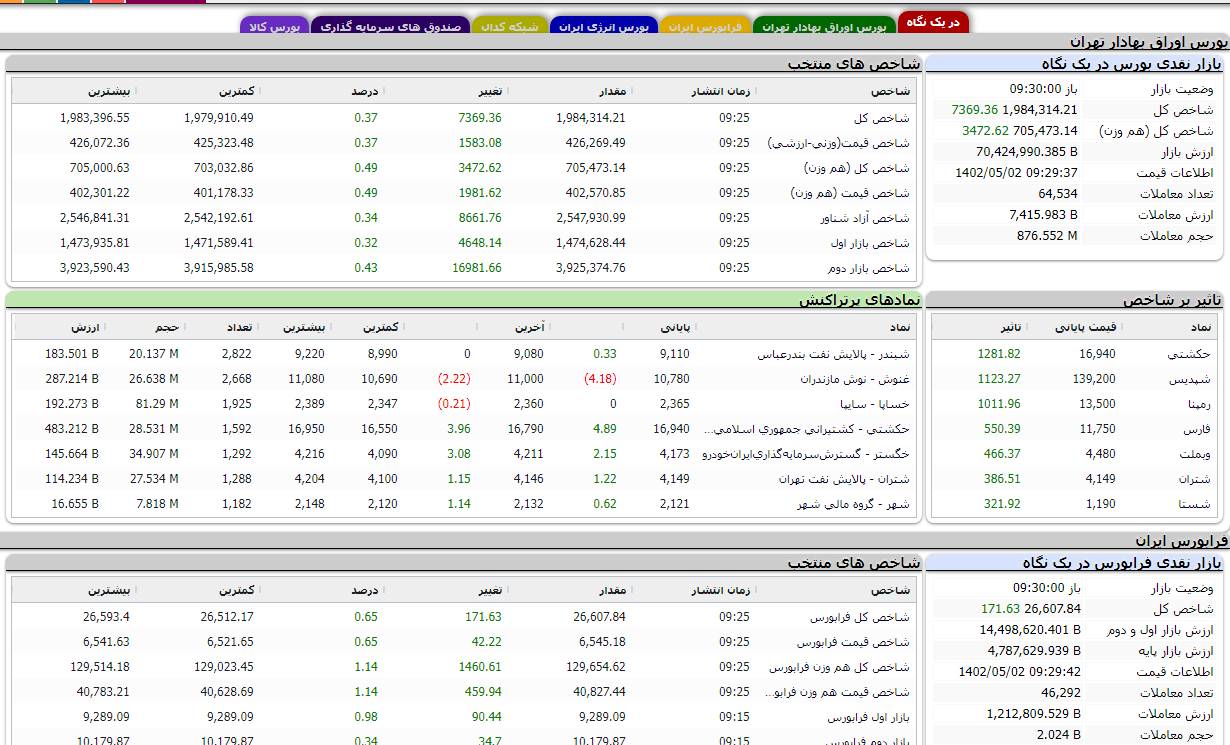Click value 483.212 B in top symbols

pyautogui.click(x=72, y=429)
